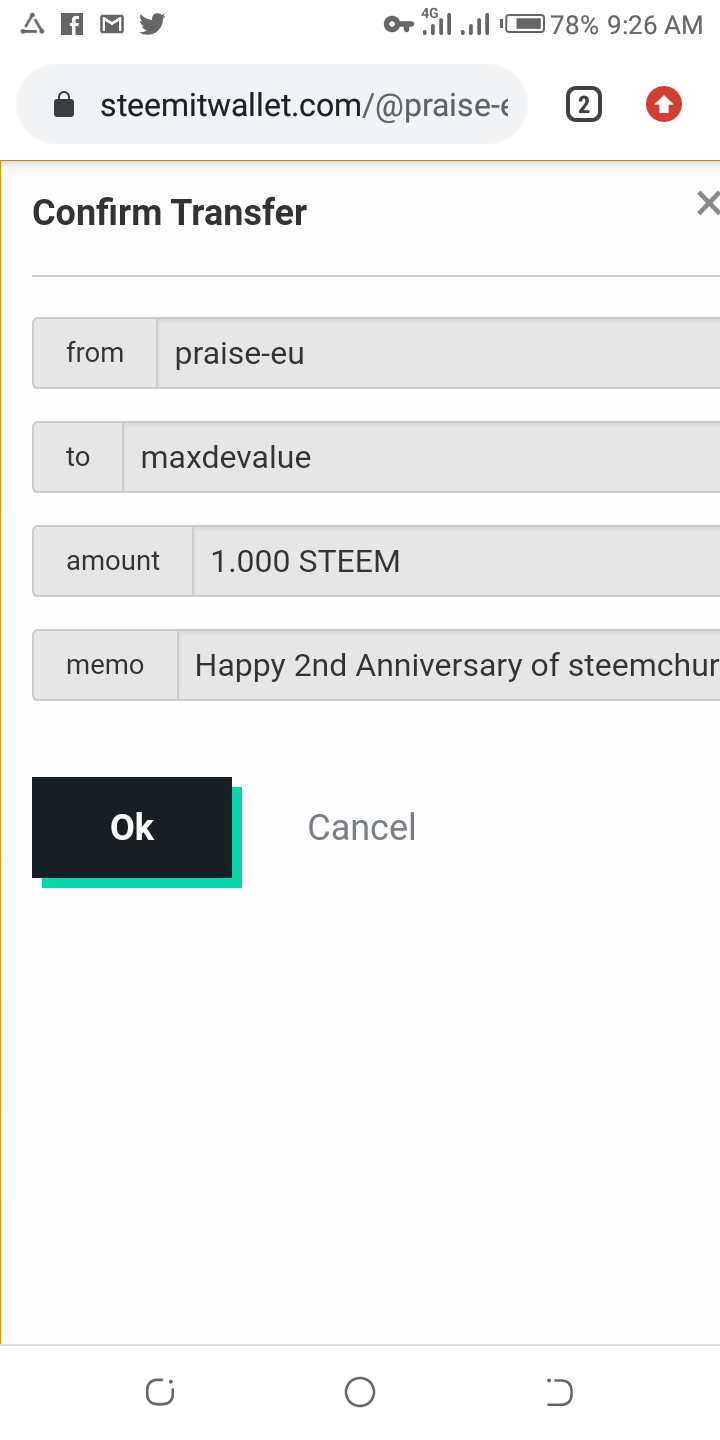Image resolution: width=720 pixels, height=1440 pixels.
Task: Tap the Confirm Transfer heading
Action: (x=170, y=212)
